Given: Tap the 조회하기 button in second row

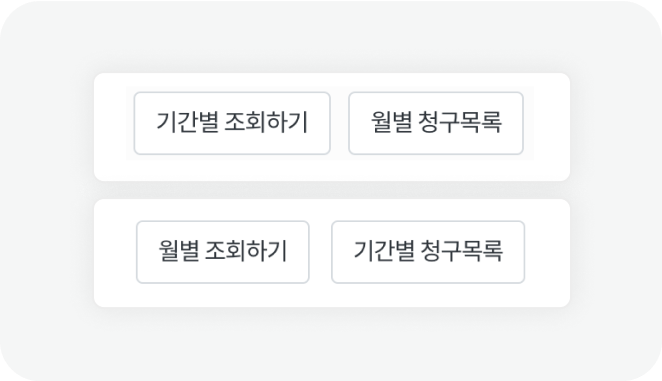Looking at the screenshot, I should pos(222,252).
